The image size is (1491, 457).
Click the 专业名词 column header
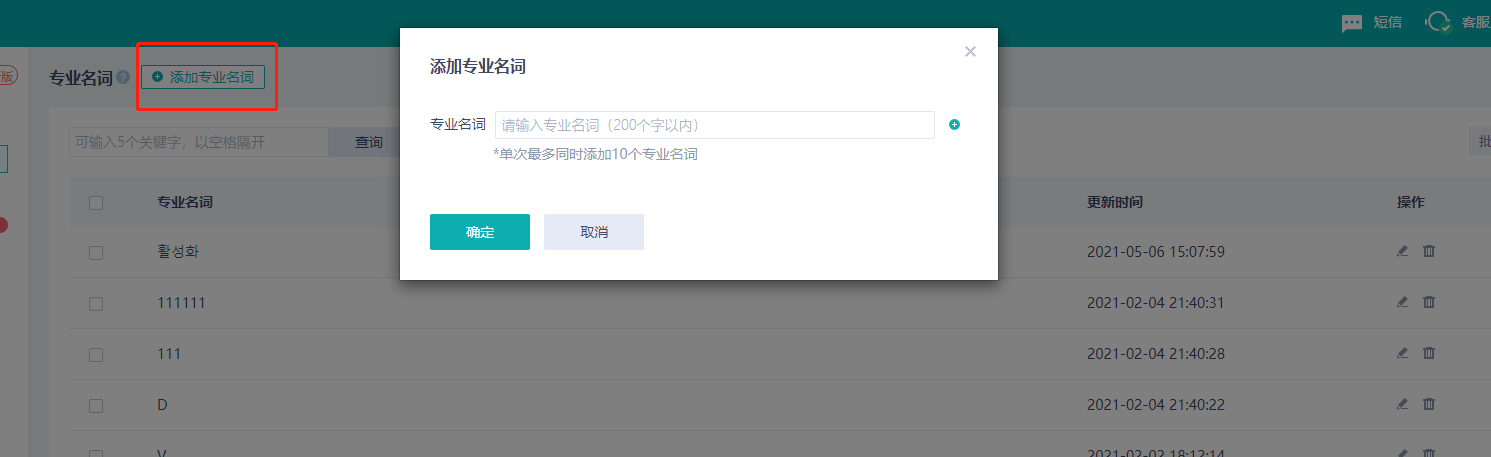click(185, 202)
